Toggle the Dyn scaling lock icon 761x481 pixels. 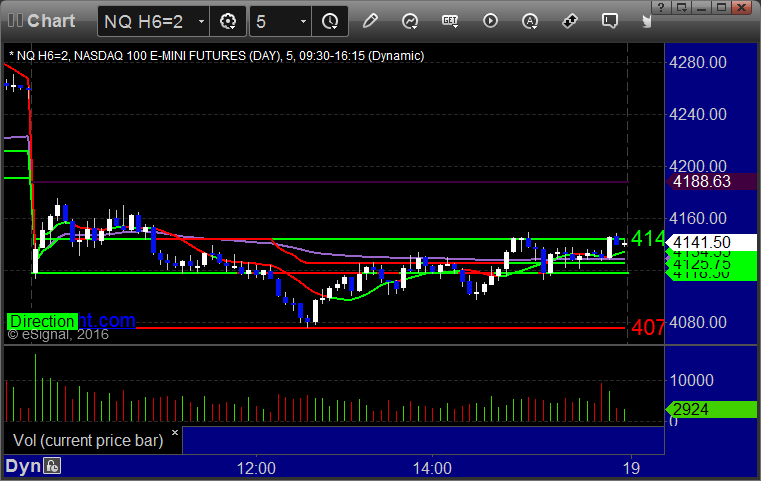51,466
